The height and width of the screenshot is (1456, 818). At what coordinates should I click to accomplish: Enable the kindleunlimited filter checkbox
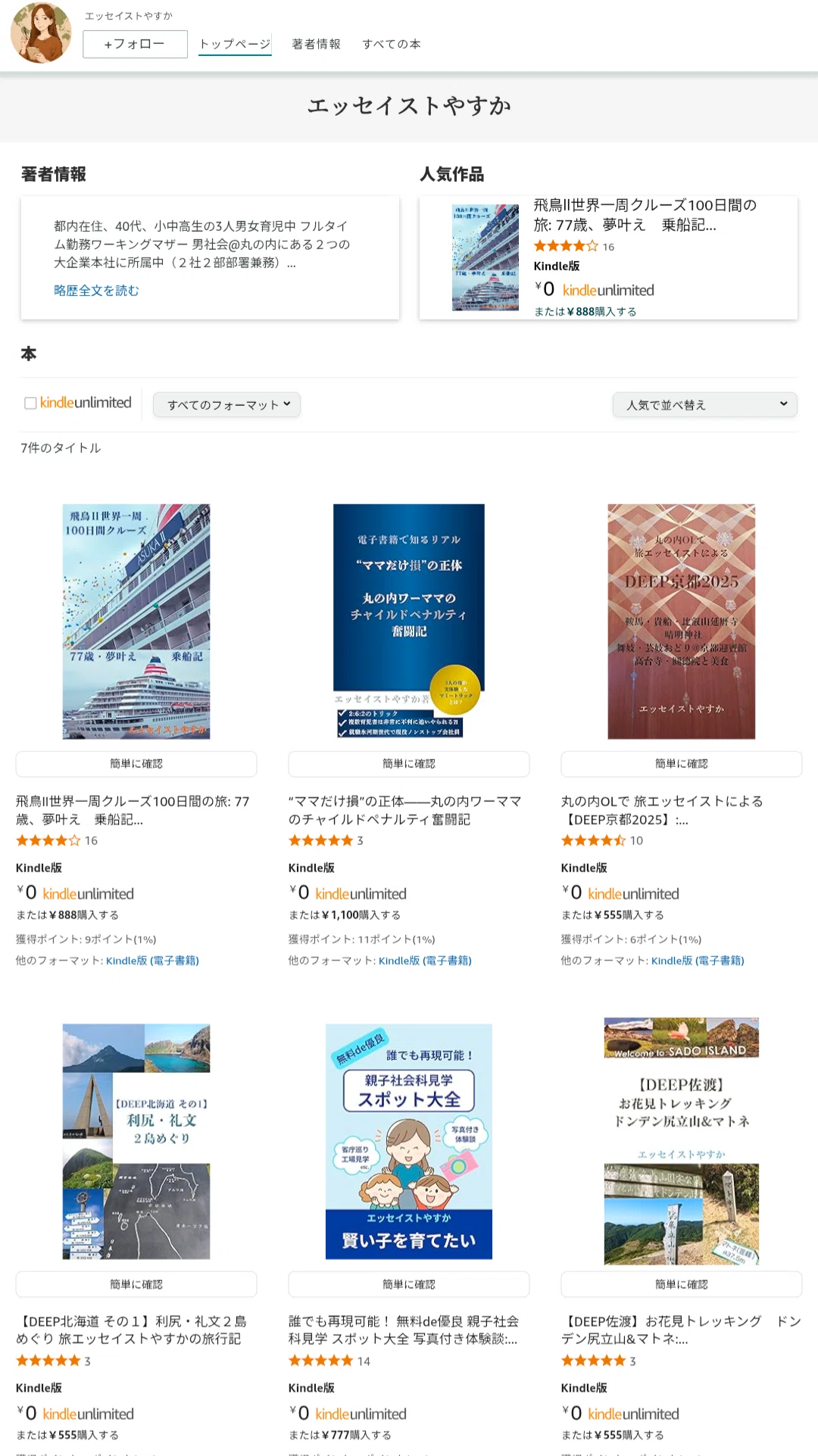(30, 404)
